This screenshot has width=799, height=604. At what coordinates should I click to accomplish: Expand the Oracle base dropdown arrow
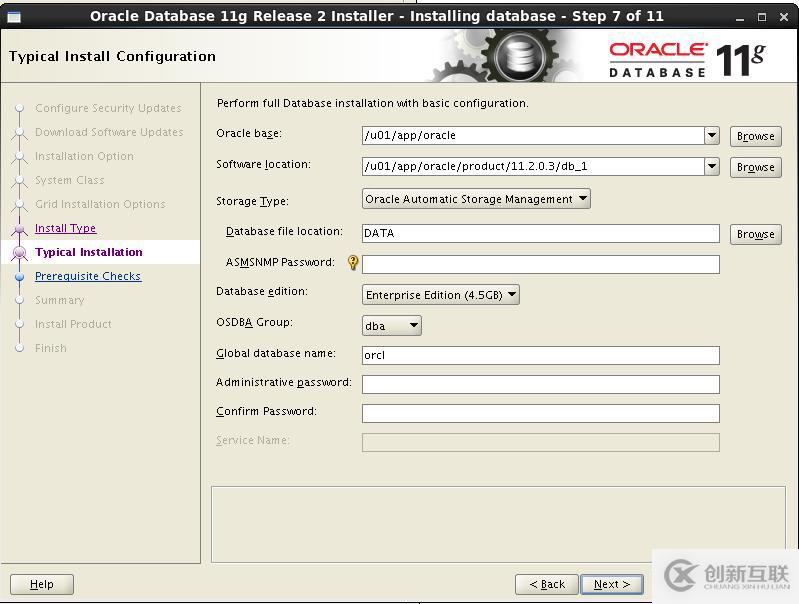point(711,136)
